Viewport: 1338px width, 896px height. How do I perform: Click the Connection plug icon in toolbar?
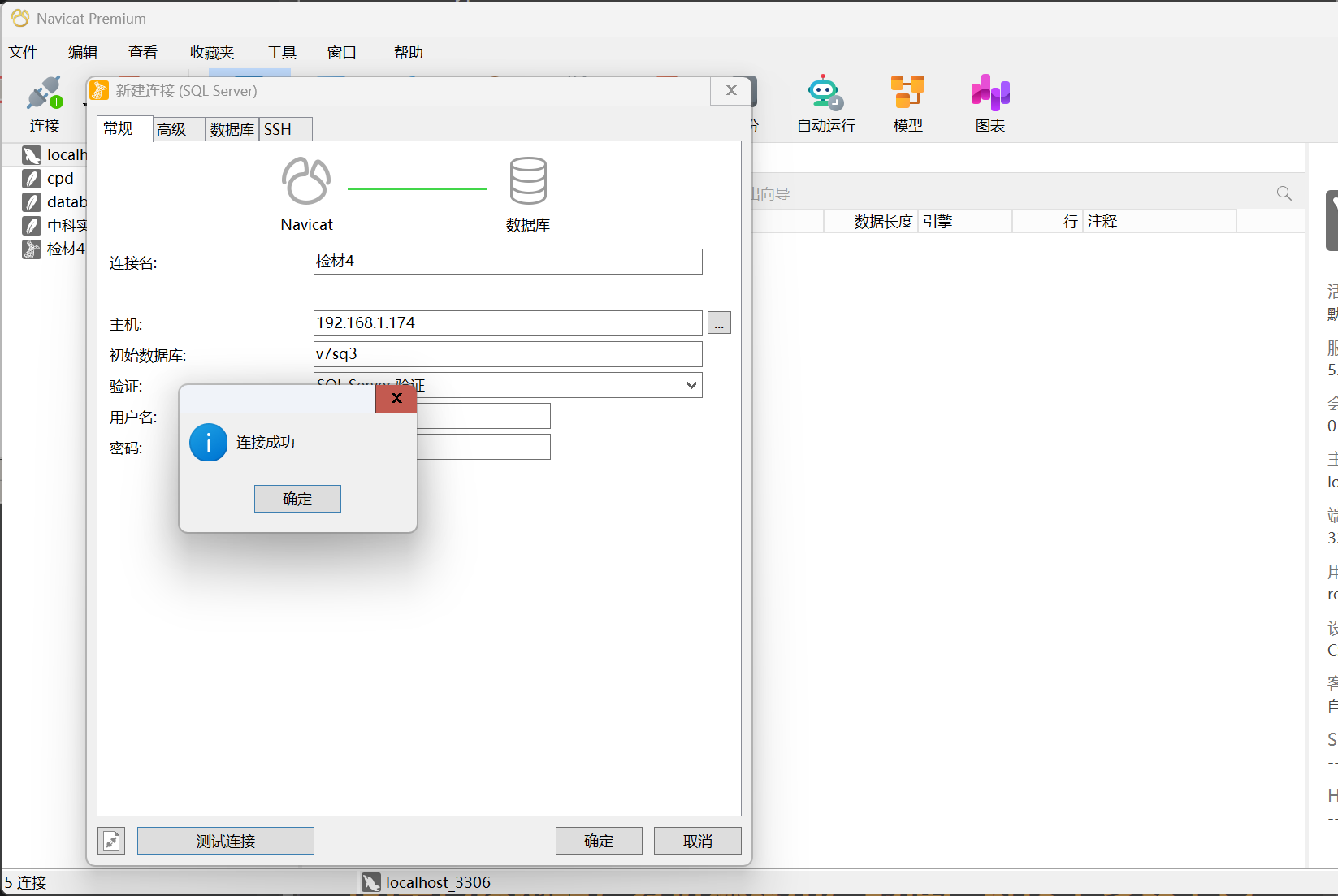coord(44,94)
